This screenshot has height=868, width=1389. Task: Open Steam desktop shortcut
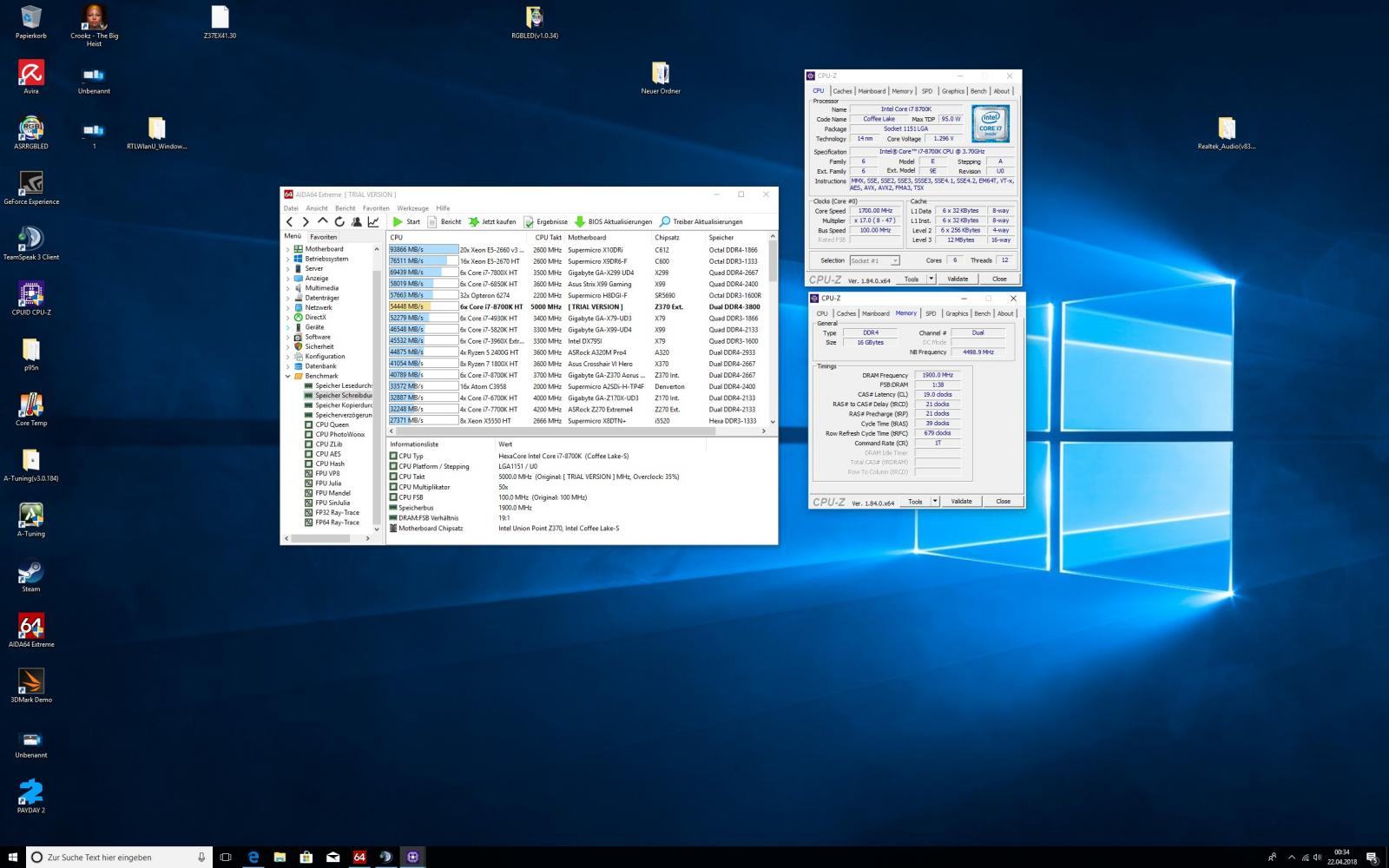pos(30,573)
